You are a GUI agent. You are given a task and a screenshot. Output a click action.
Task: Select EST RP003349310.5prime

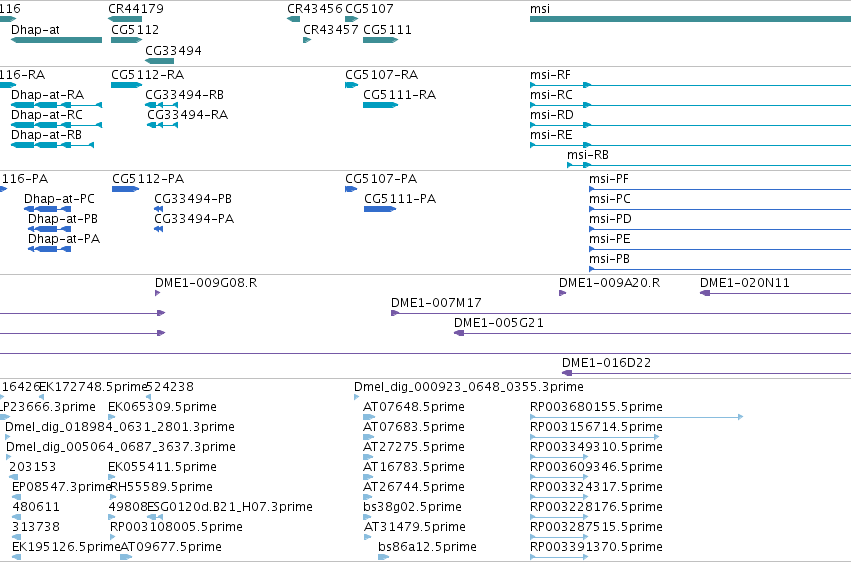click(x=559, y=457)
